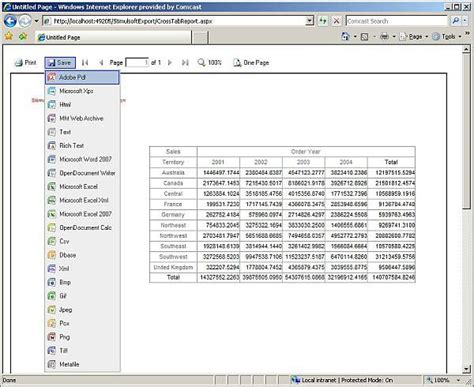Screen dimensions: 474x387
Task: Export report as Rich Text
Action: [82, 146]
